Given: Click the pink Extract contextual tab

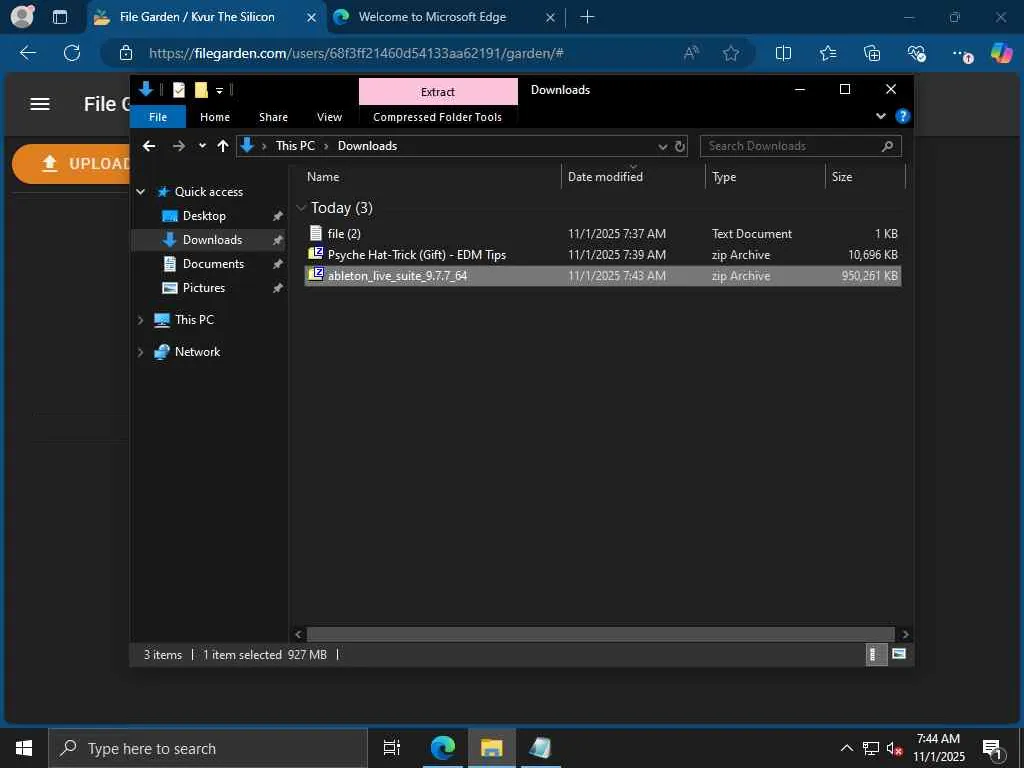Looking at the screenshot, I should tap(438, 92).
